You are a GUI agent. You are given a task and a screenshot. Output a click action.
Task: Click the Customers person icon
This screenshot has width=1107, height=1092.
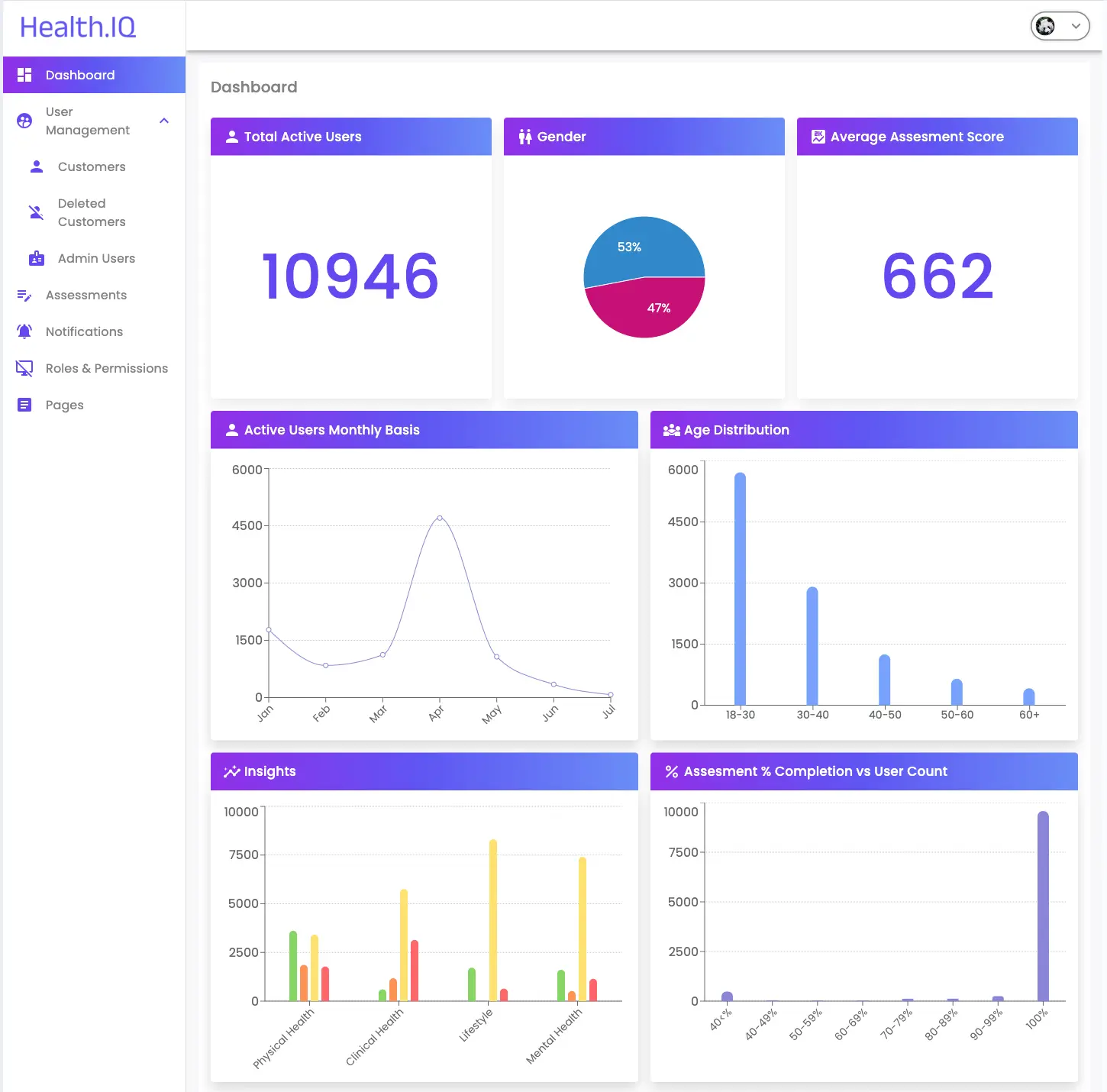pyautogui.click(x=36, y=166)
